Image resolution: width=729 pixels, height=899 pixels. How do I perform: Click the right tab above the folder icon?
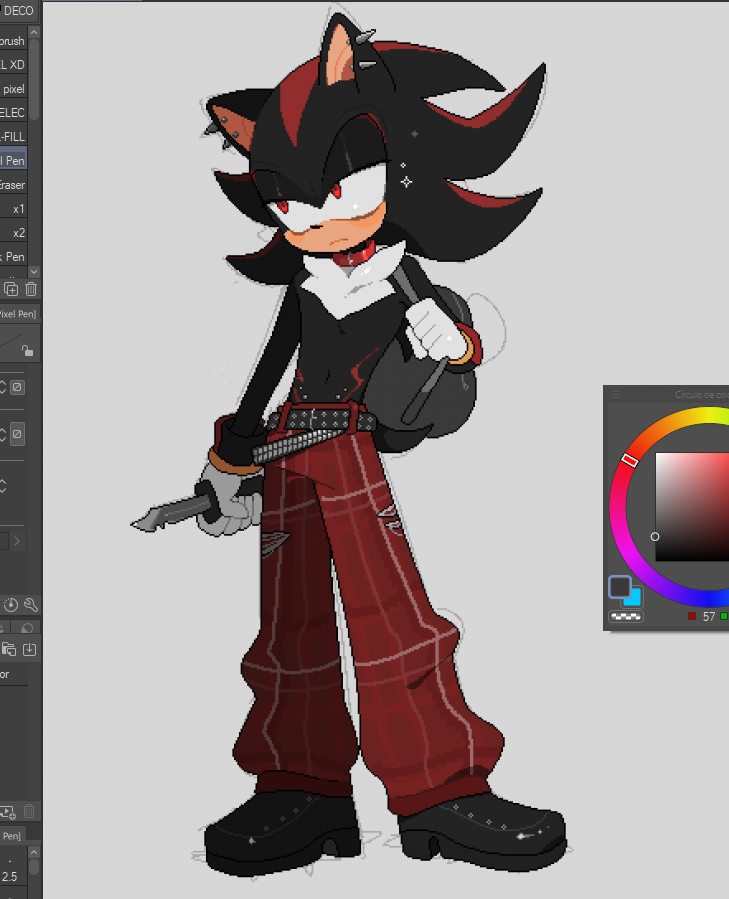(x=26, y=628)
